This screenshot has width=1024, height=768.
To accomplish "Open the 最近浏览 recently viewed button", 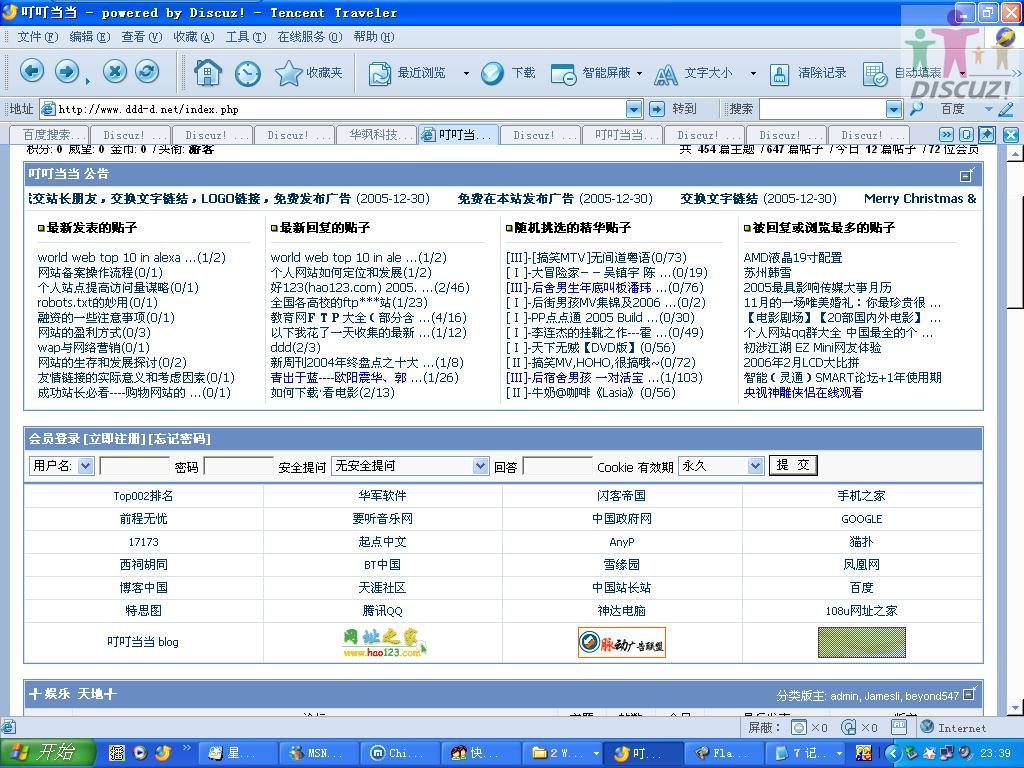I will (407, 73).
